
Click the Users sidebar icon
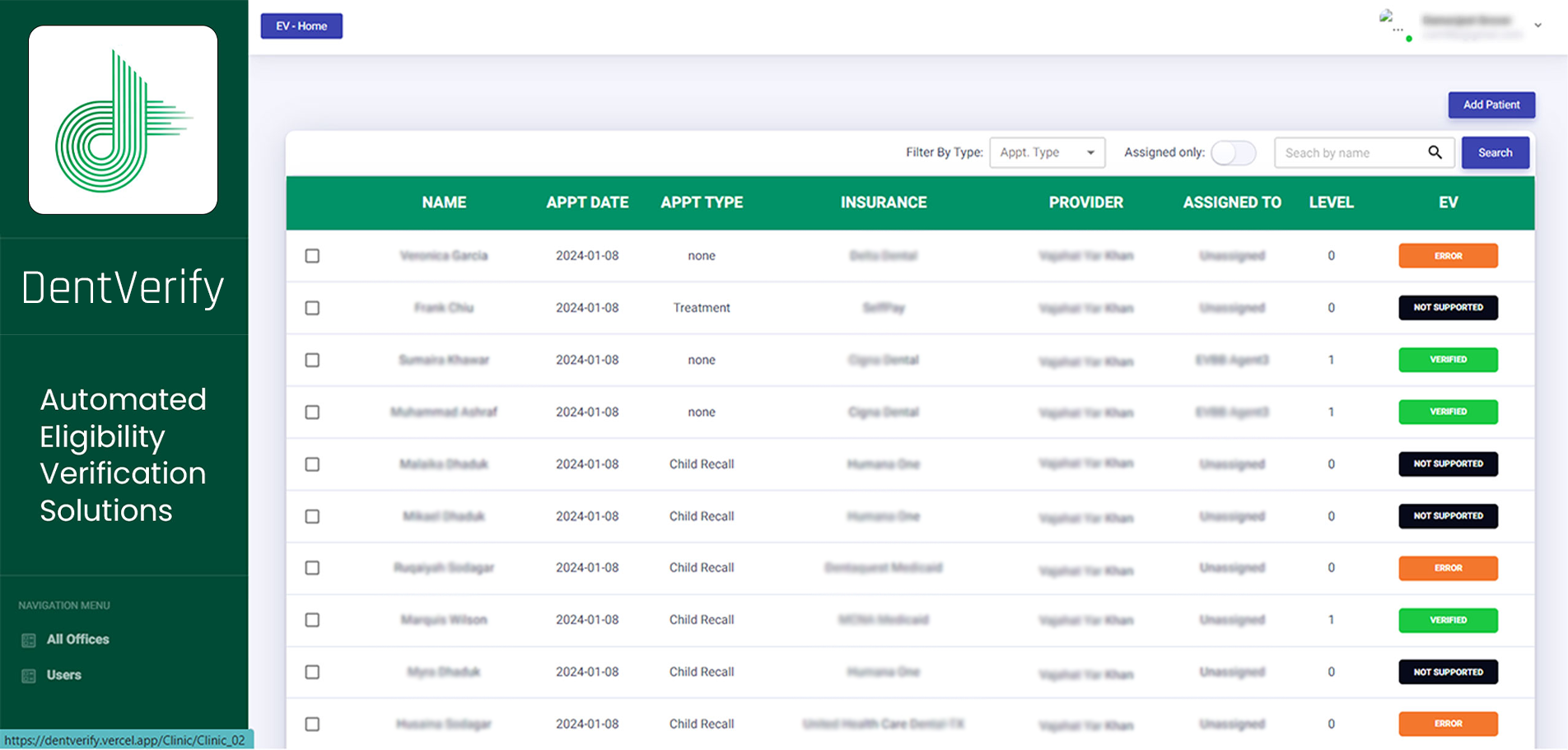[x=29, y=676]
